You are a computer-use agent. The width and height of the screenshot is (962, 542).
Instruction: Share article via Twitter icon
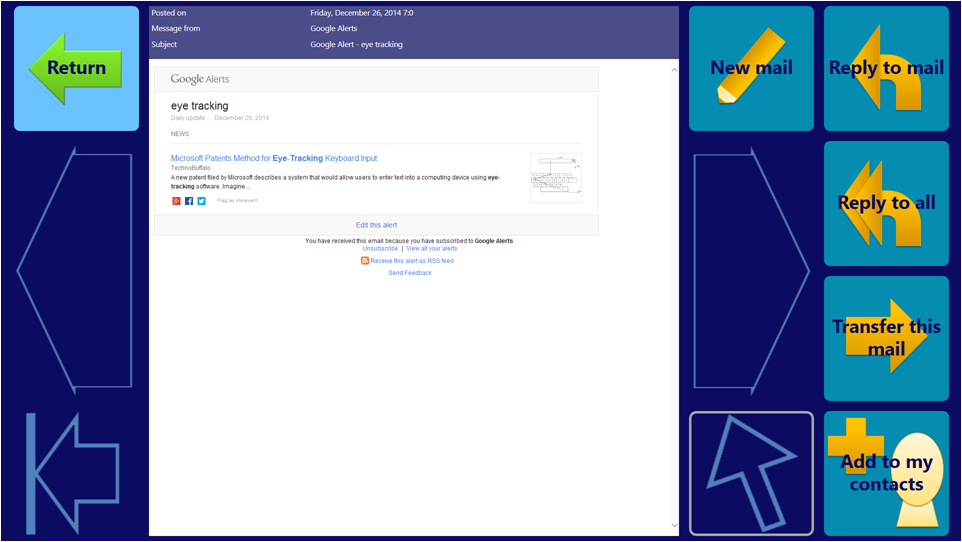[x=201, y=201]
